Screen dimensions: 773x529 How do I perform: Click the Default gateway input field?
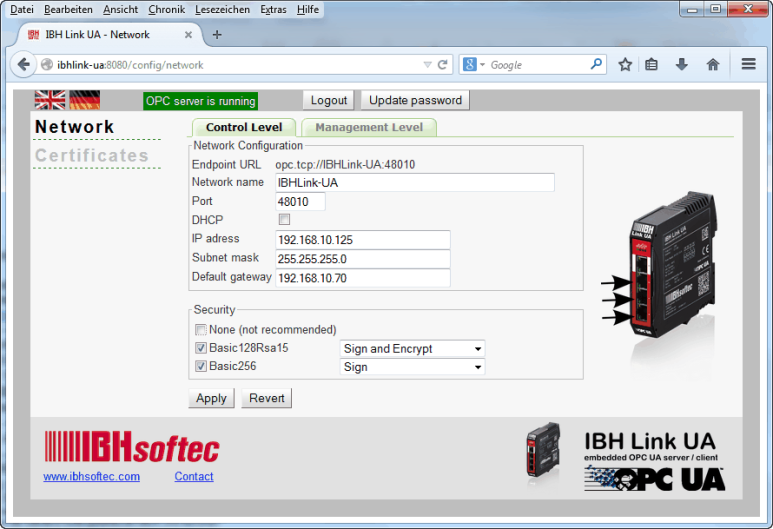(x=362, y=278)
